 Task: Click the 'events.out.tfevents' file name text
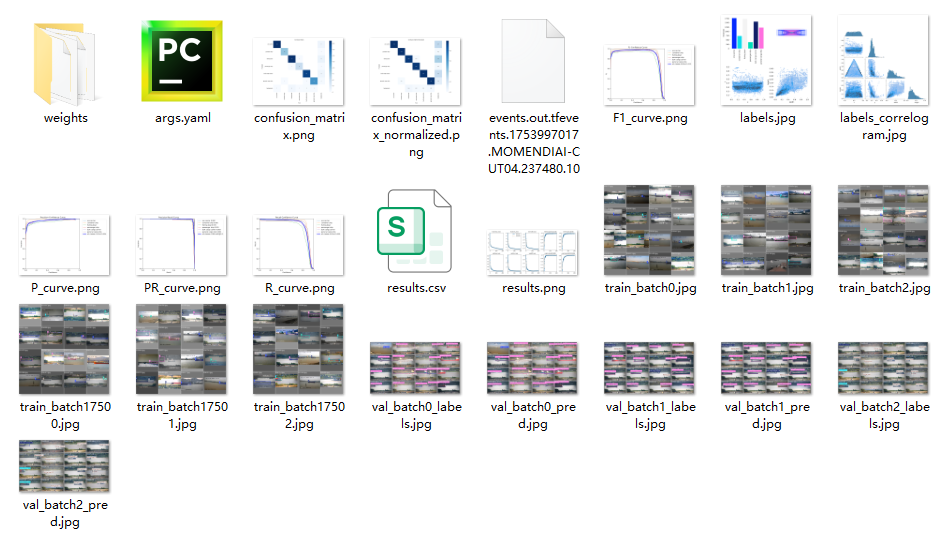534,143
